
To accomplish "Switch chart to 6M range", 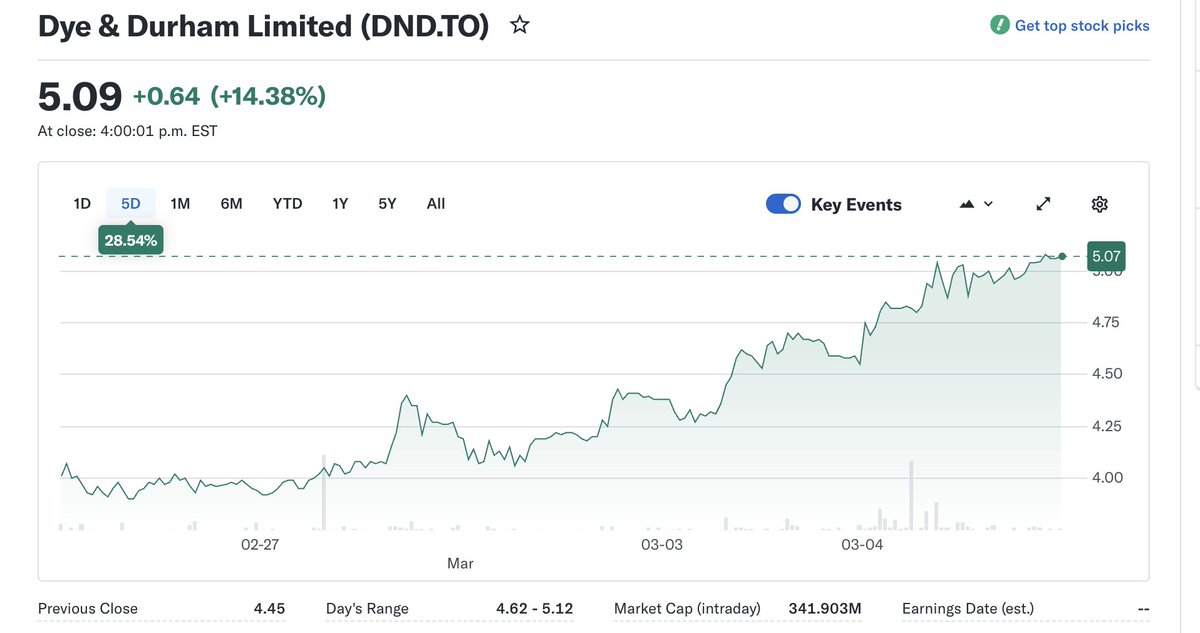I will (x=231, y=203).
